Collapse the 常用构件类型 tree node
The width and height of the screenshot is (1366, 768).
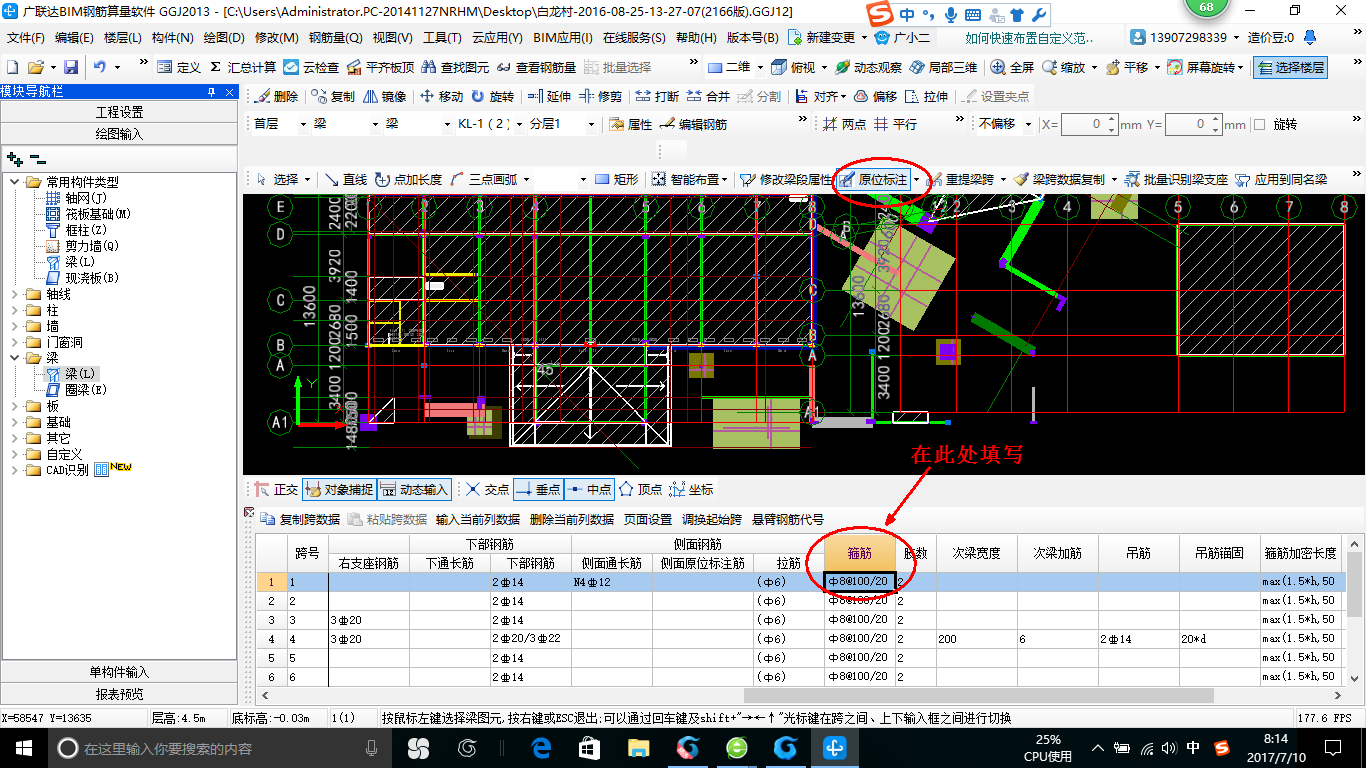click(x=14, y=182)
